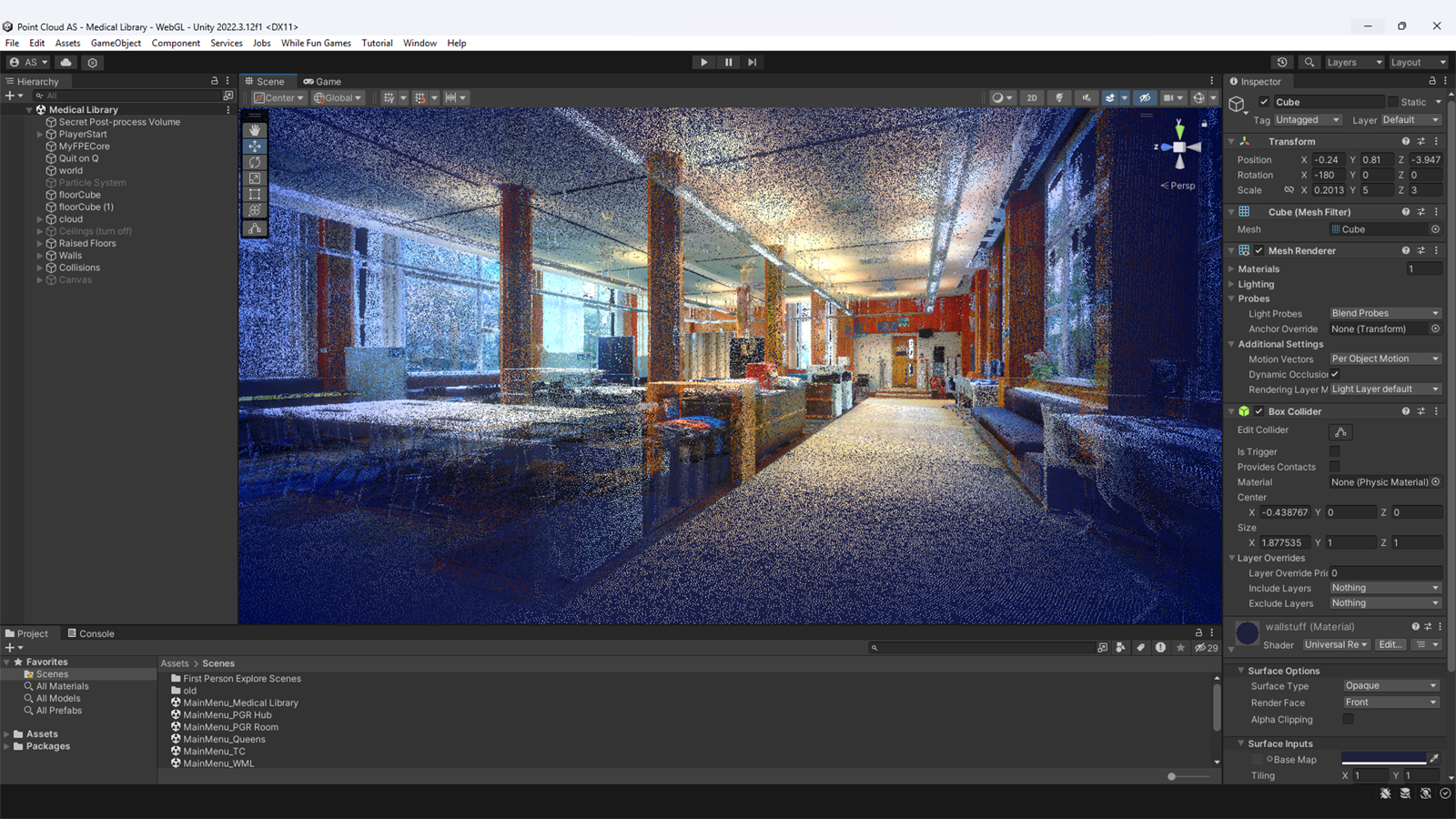
Task: Select the Rotate tool
Action: (255, 163)
